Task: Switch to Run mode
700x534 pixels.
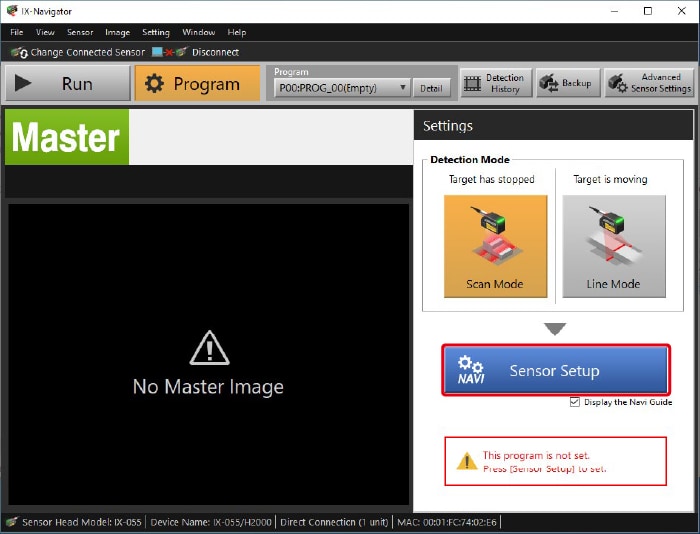Action: (x=67, y=84)
